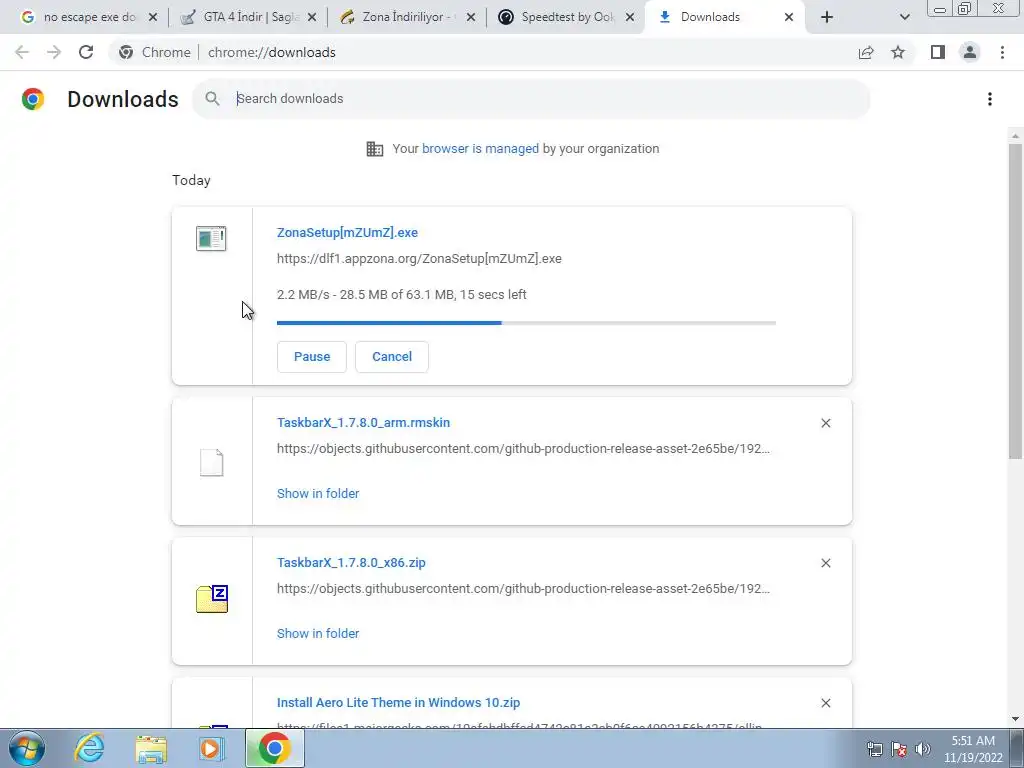Click the taskbar clock showing 5:51 AM
The width and height of the screenshot is (1024, 768).
coord(973,749)
